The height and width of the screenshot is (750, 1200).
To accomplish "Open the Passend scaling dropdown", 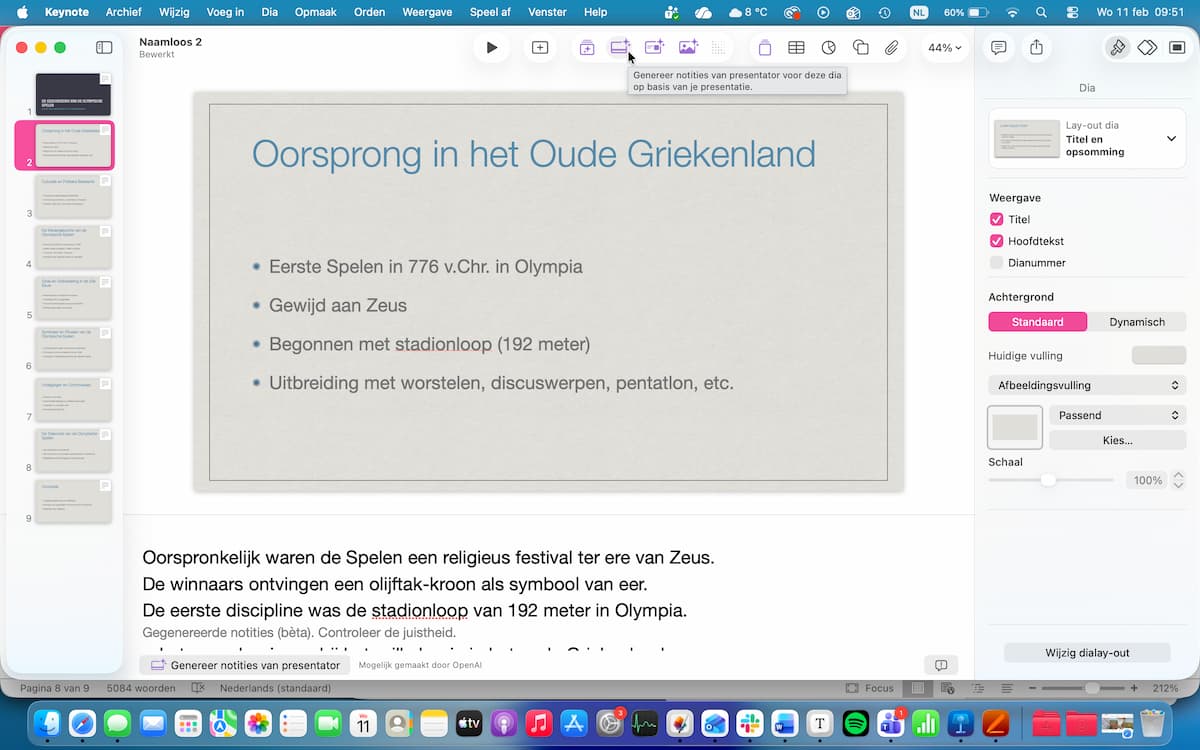I will tap(1117, 415).
